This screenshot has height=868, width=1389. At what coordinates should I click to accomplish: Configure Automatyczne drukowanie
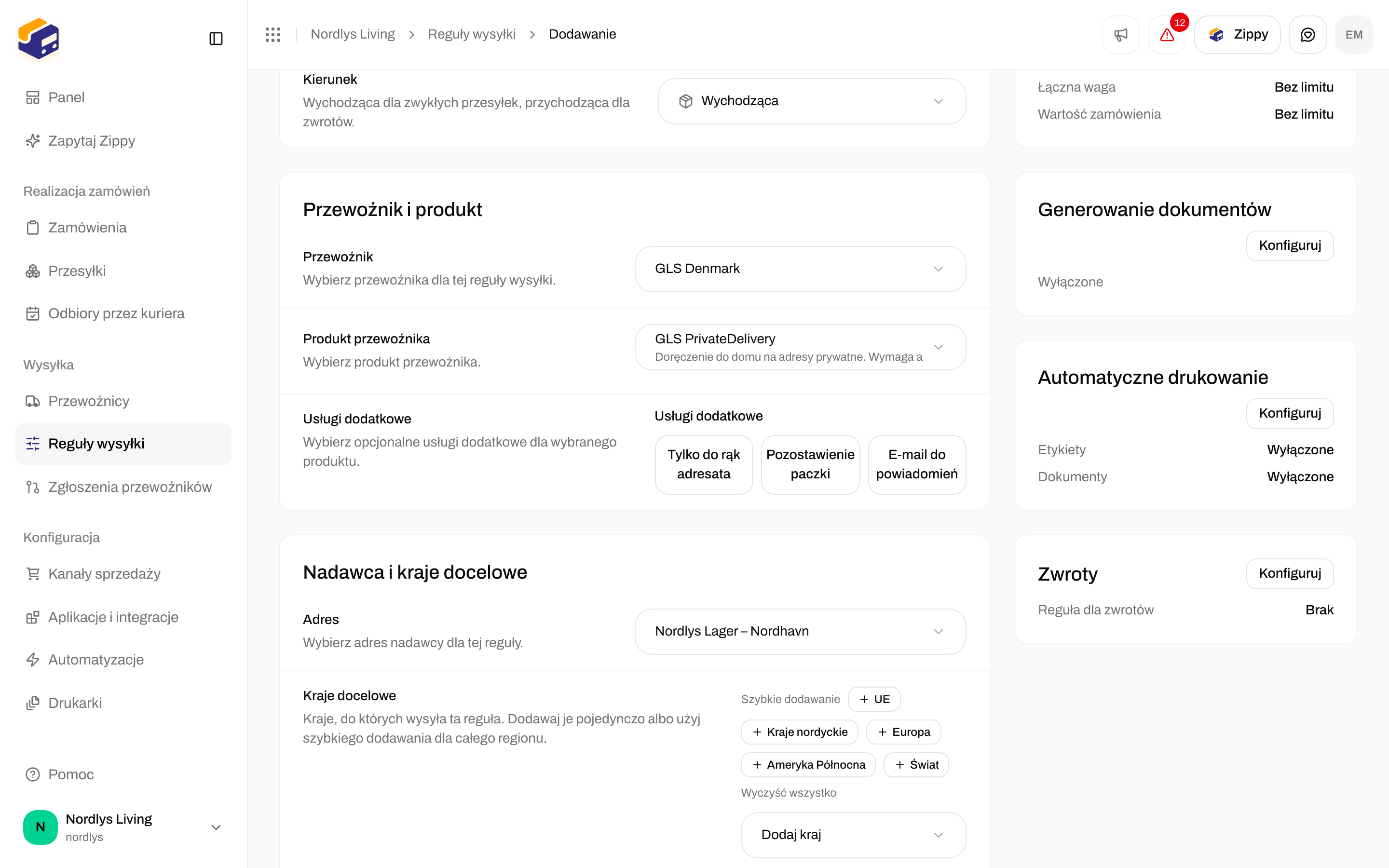click(1290, 413)
